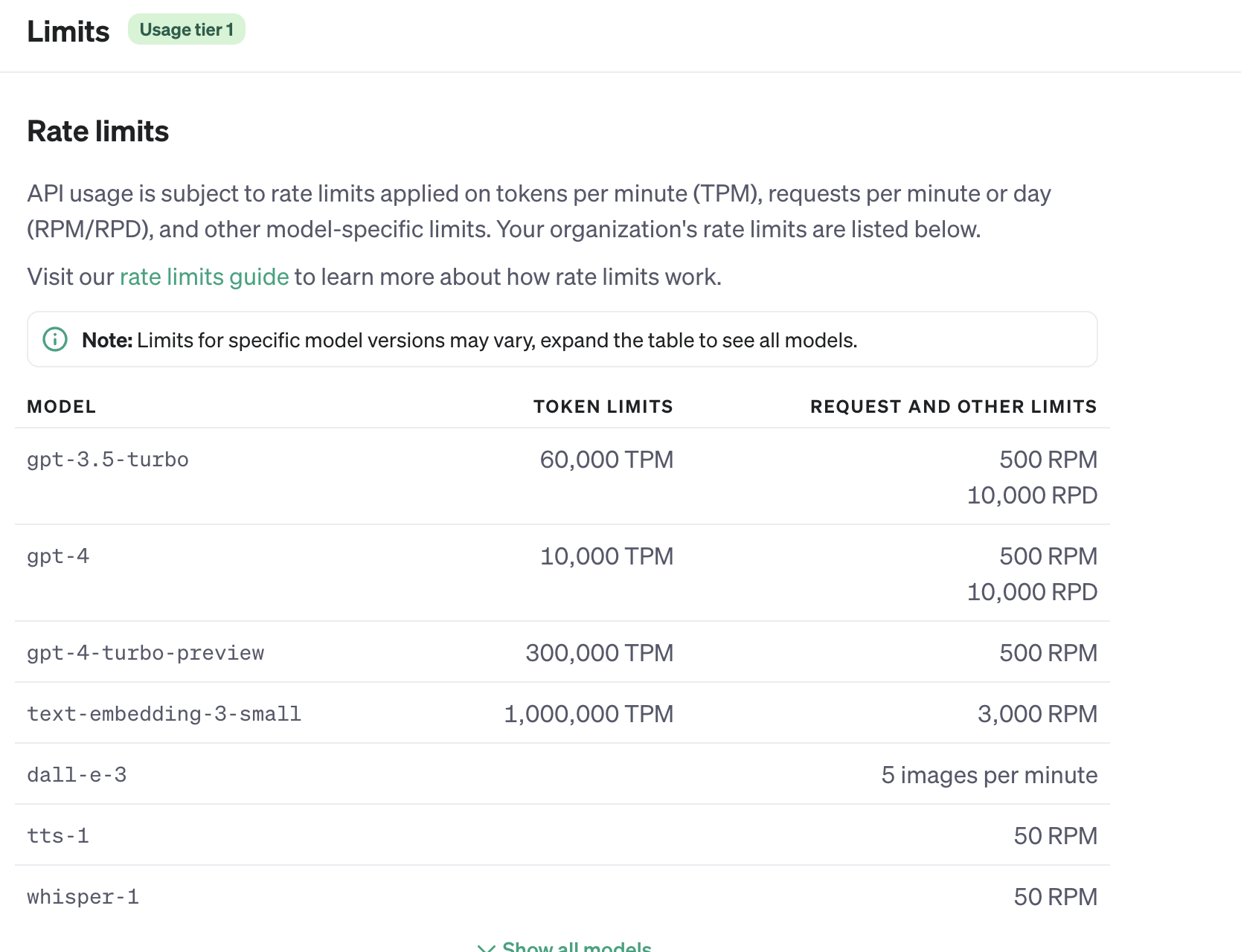Click REQUEST AND OTHER LIMITS header
The image size is (1241, 952).
(953, 407)
